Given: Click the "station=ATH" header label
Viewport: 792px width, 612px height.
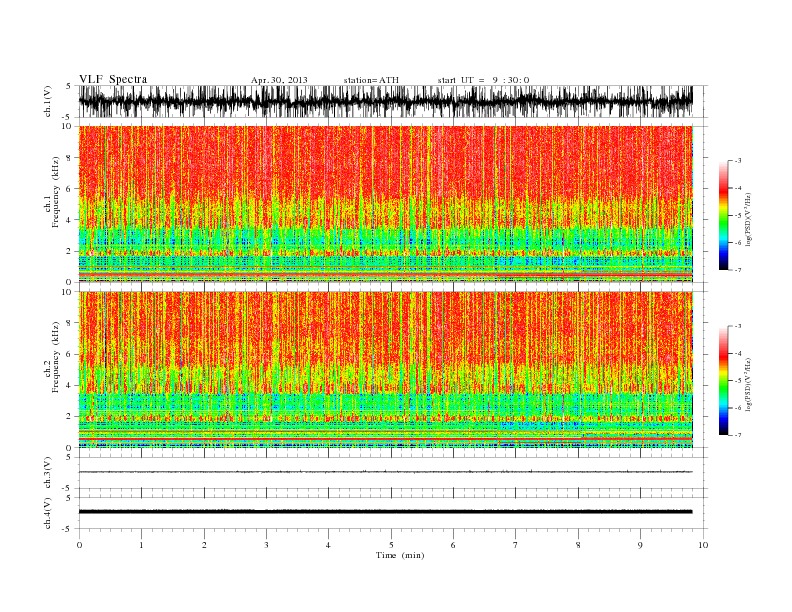Looking at the screenshot, I should click(371, 80).
